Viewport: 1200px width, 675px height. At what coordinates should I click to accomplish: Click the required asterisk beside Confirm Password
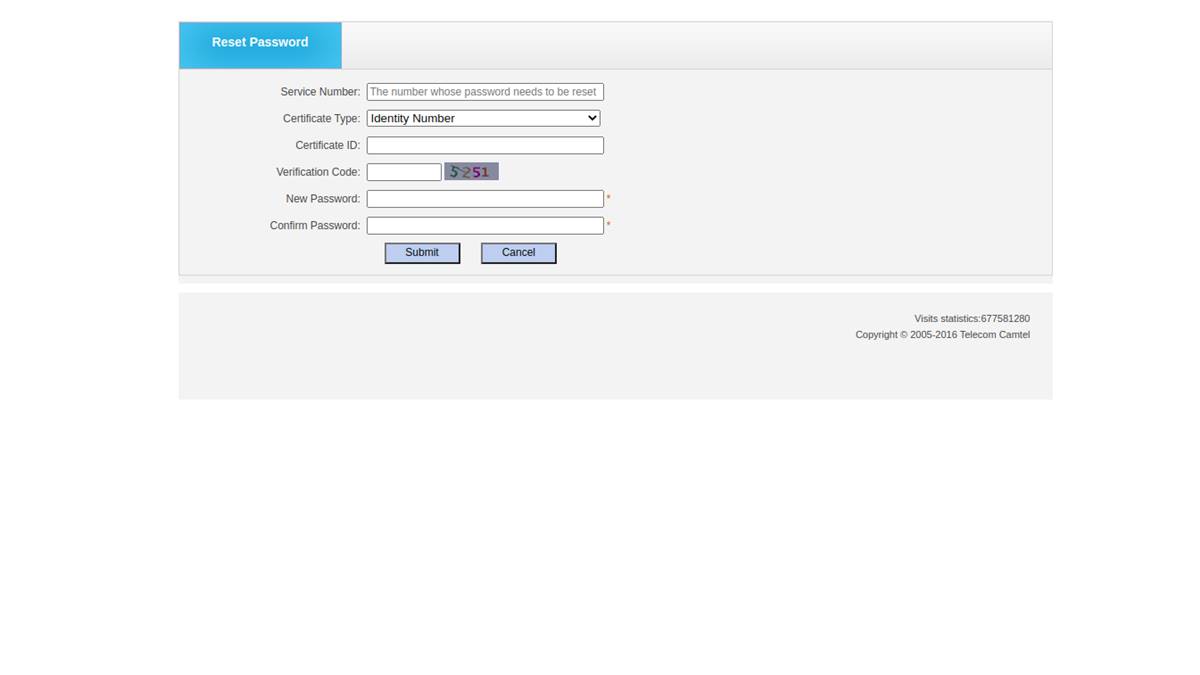[x=608, y=225]
